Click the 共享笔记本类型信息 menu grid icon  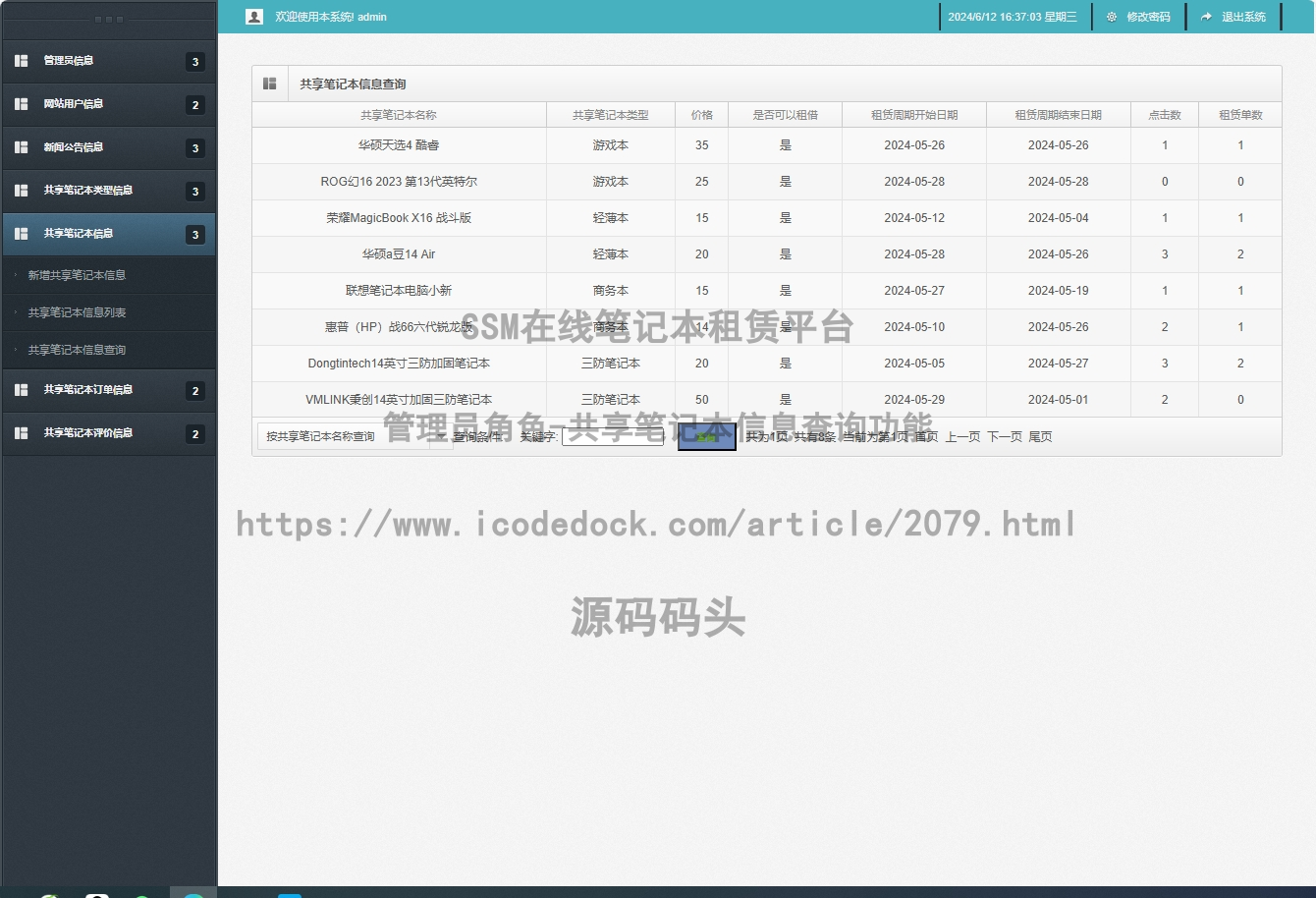tap(22, 191)
